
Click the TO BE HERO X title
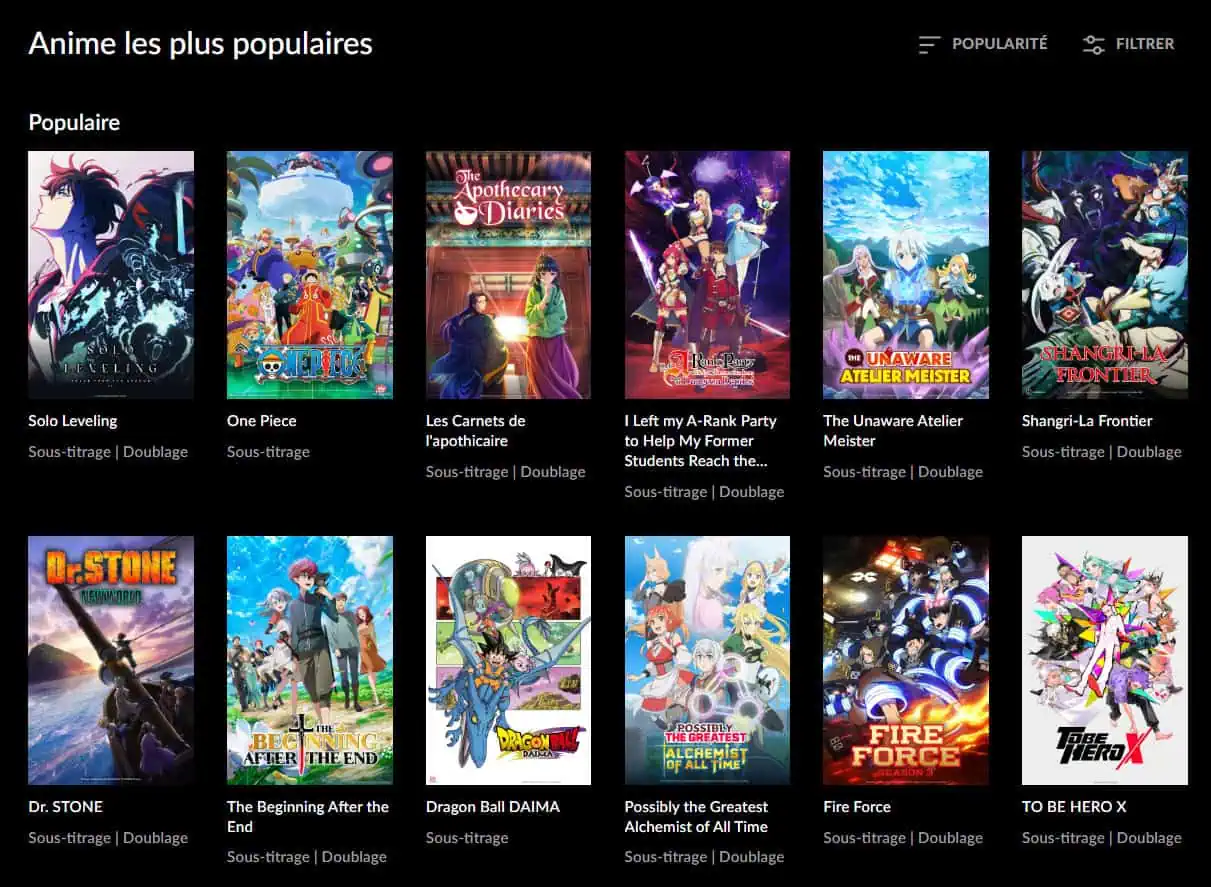pos(1076,807)
